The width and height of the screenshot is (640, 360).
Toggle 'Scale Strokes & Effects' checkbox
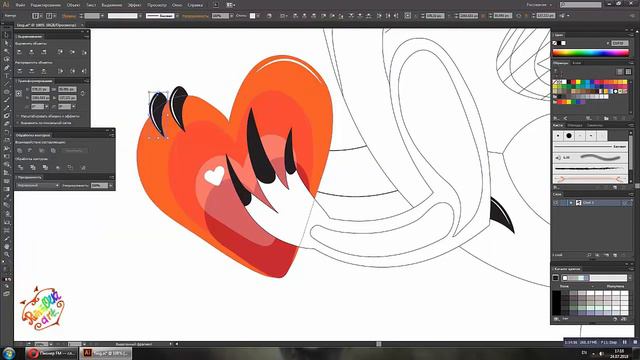point(18,116)
